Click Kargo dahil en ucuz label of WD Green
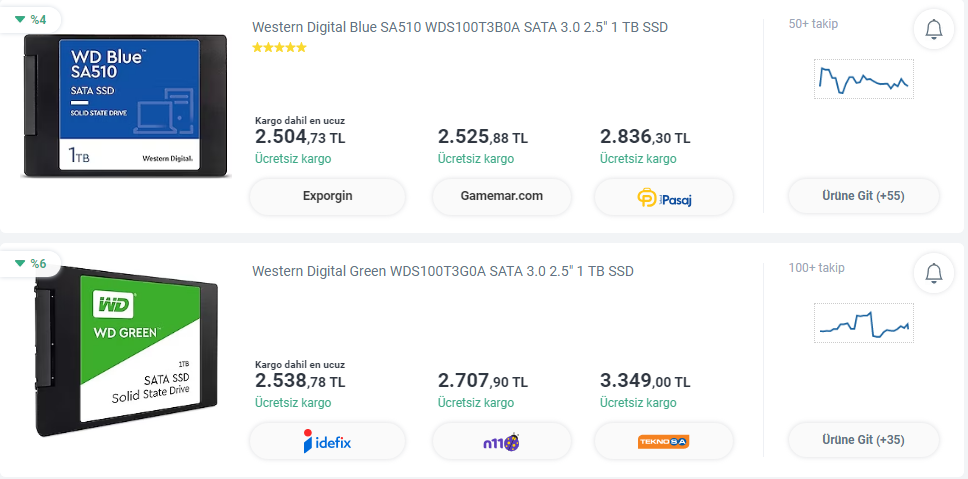Screen dimensions: 968x479 (x=300, y=365)
